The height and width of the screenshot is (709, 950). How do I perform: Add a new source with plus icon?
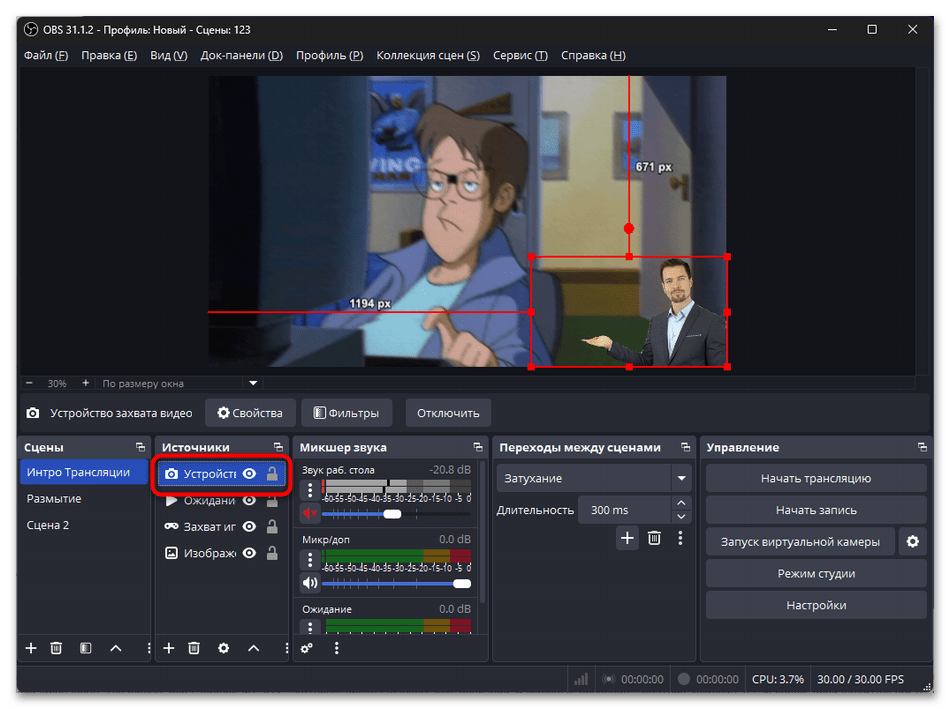pos(169,648)
